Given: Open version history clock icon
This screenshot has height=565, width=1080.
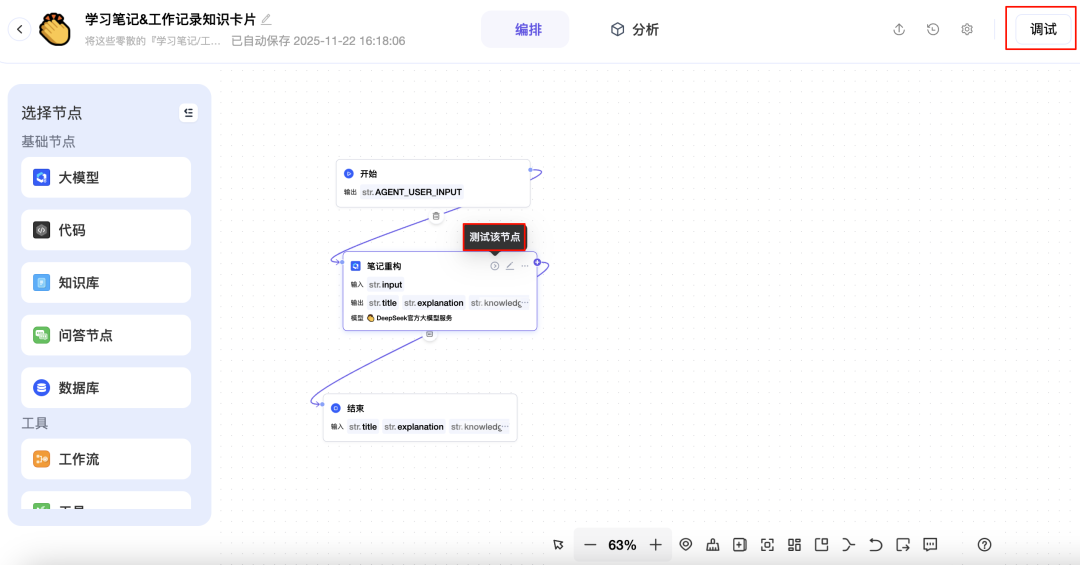Looking at the screenshot, I should click(933, 29).
